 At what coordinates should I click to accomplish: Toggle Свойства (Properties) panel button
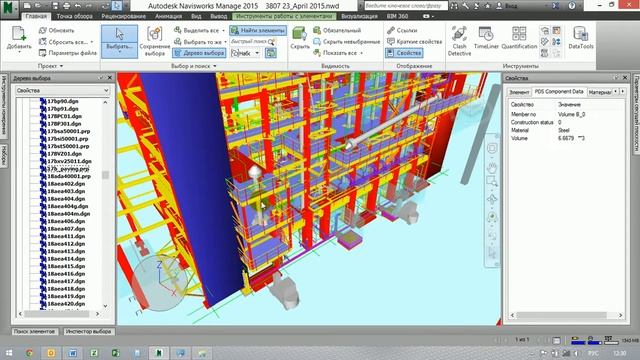point(404,53)
